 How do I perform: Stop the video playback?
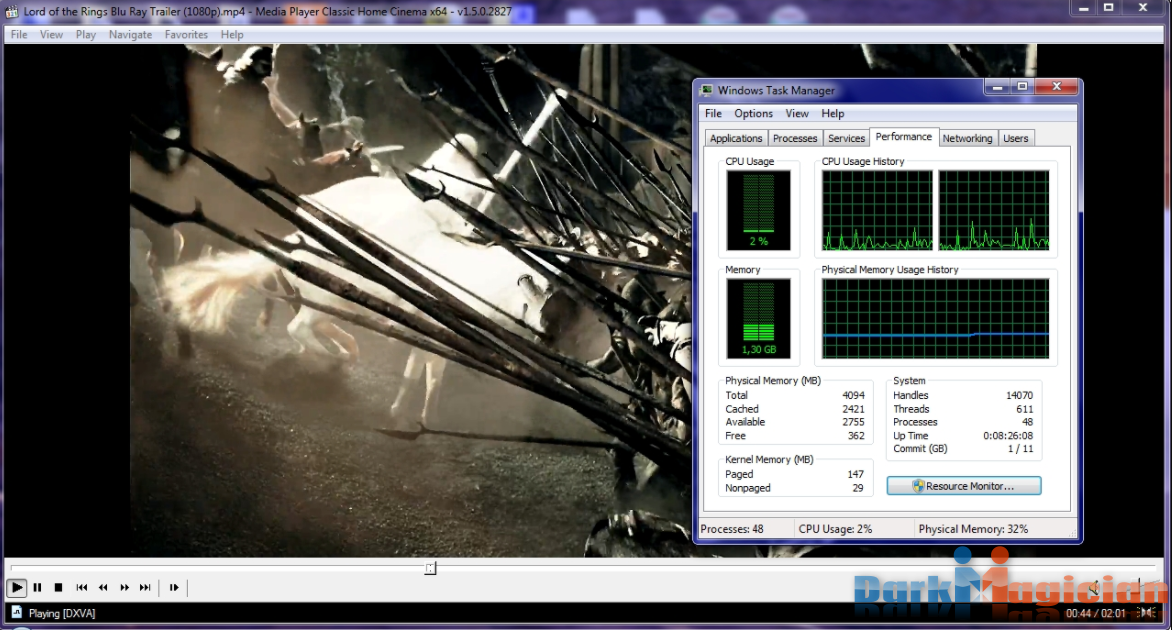58,587
